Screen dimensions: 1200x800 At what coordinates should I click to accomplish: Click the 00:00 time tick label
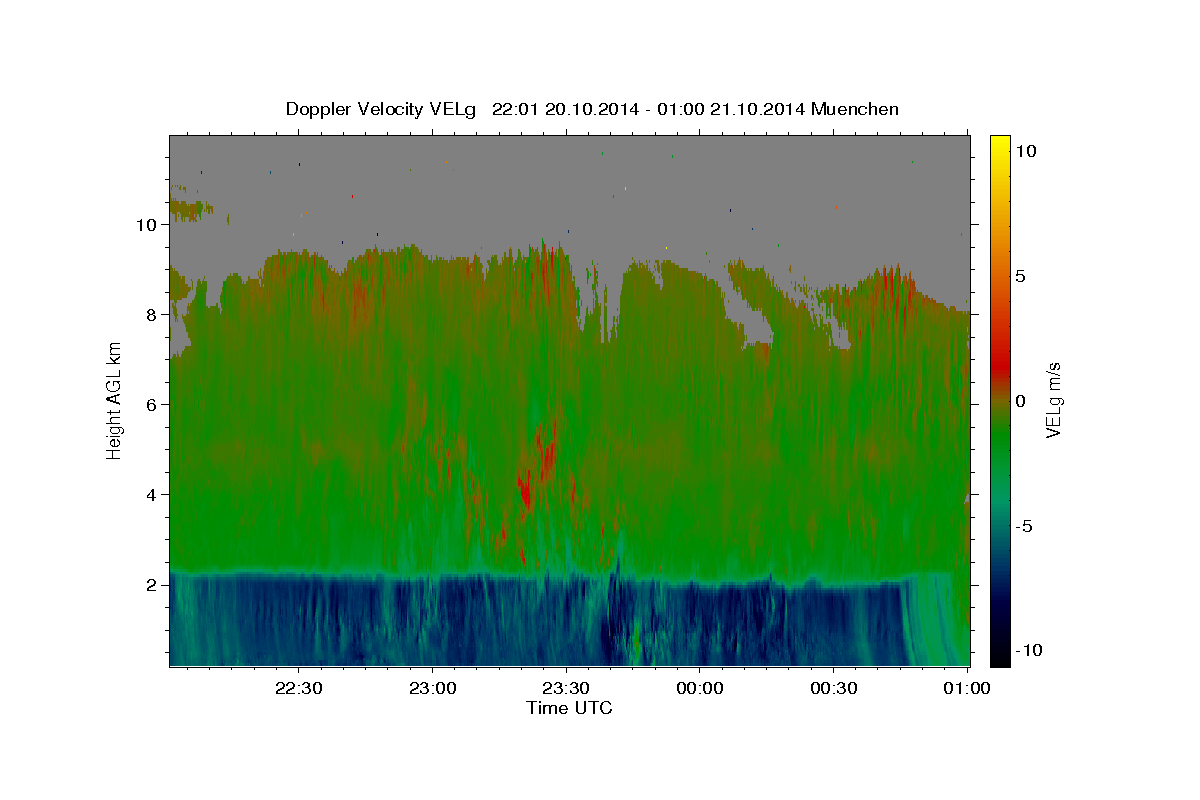700,688
